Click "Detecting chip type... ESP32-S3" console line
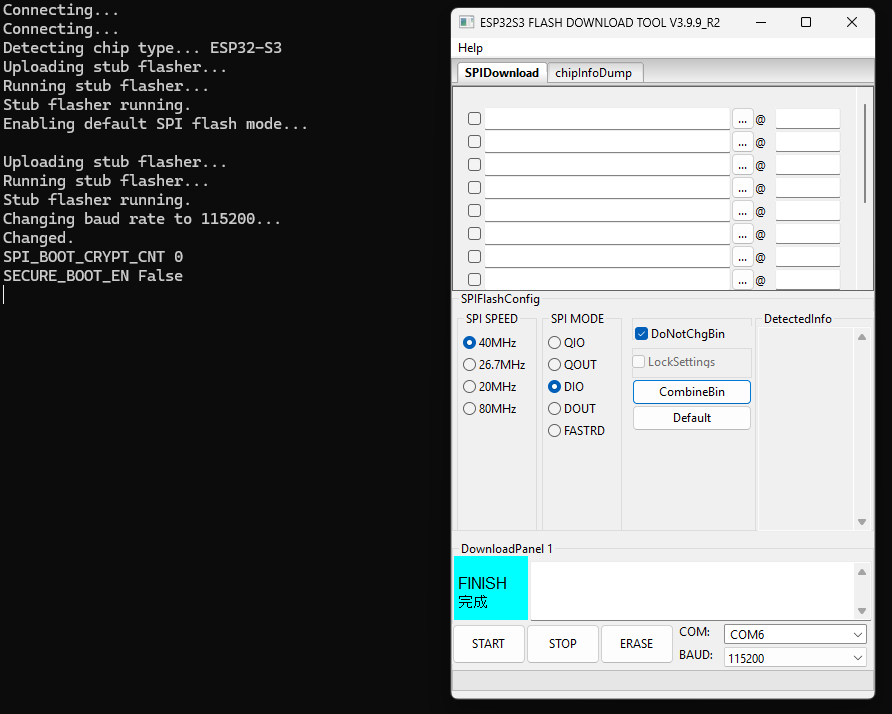Image resolution: width=892 pixels, height=714 pixels. click(x=142, y=48)
